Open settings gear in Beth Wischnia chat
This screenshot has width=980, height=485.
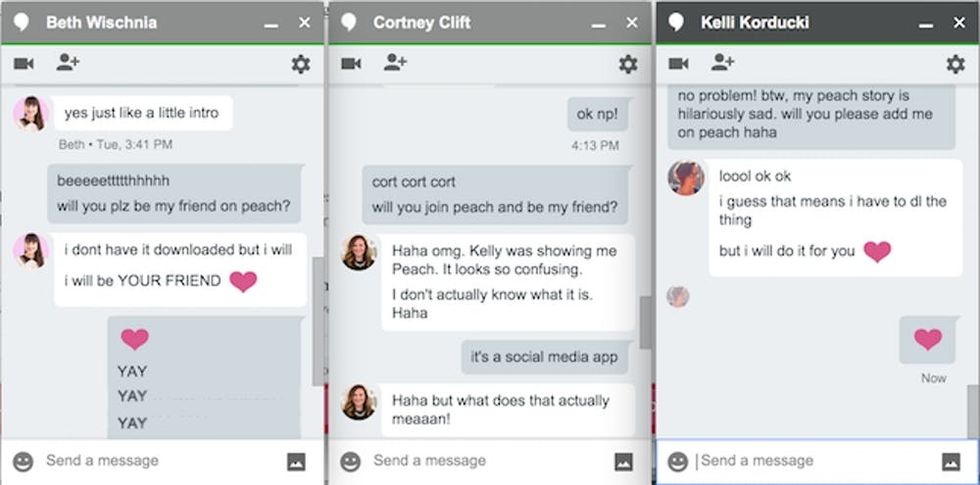(x=300, y=65)
